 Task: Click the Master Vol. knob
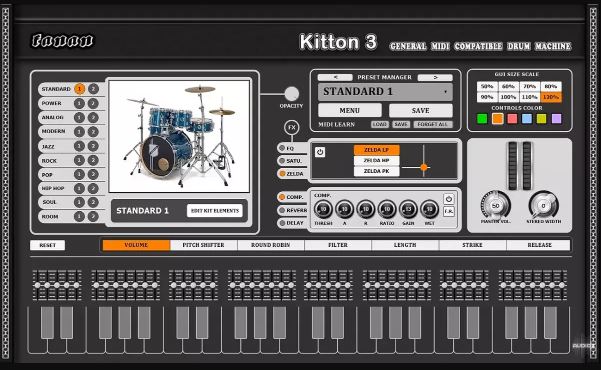pyautogui.click(x=496, y=206)
